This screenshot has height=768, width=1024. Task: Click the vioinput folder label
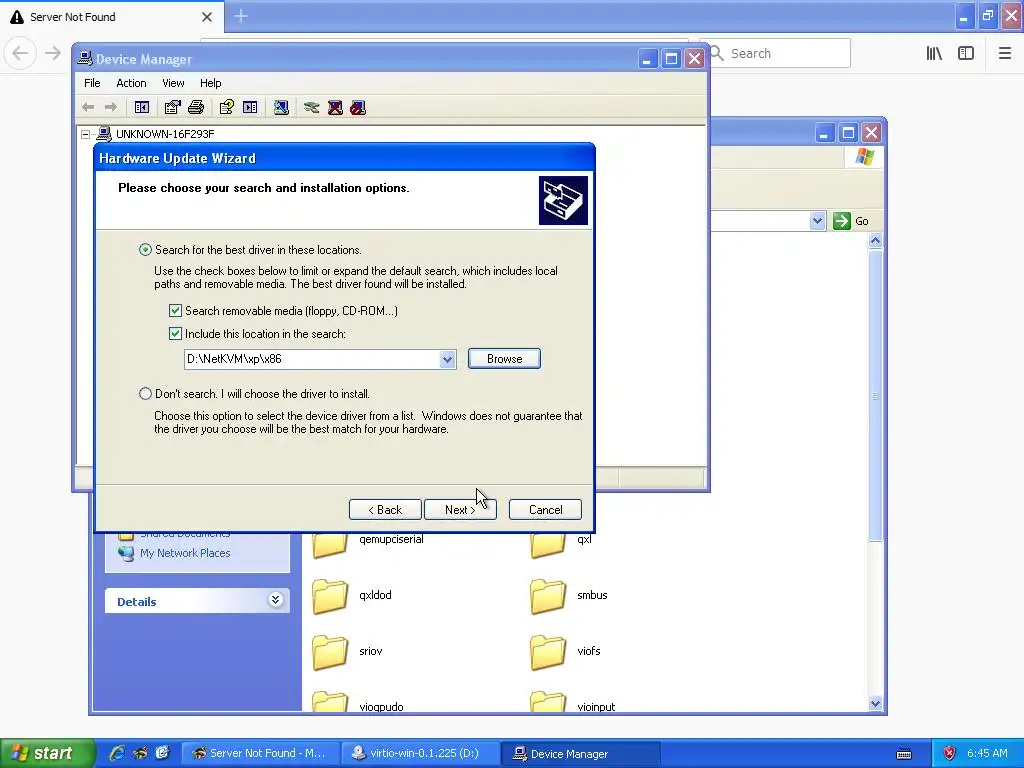tap(596, 707)
